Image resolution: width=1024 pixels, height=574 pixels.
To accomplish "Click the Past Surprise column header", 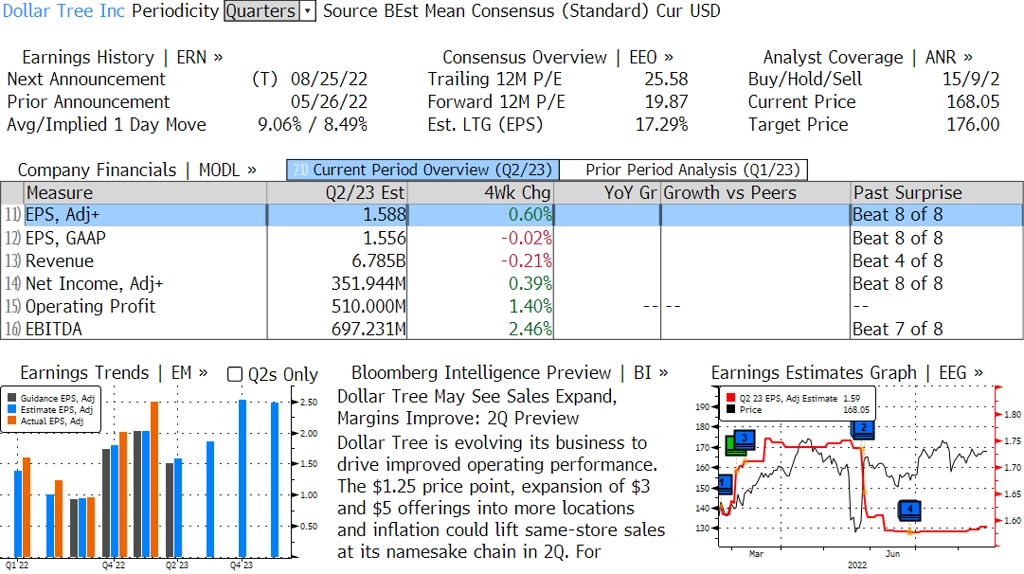I will [x=937, y=193].
